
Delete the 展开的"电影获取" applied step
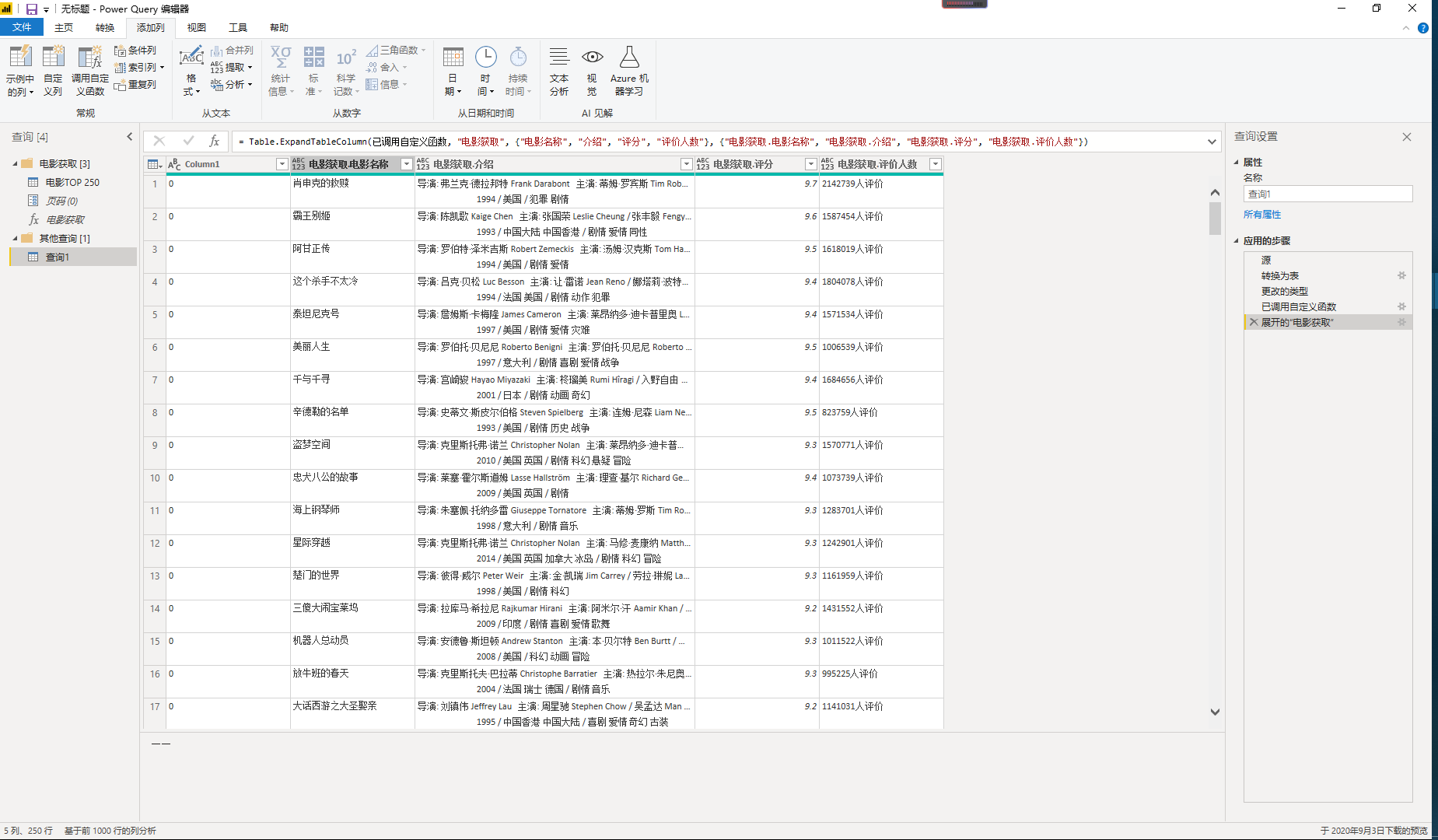pos(1253,322)
